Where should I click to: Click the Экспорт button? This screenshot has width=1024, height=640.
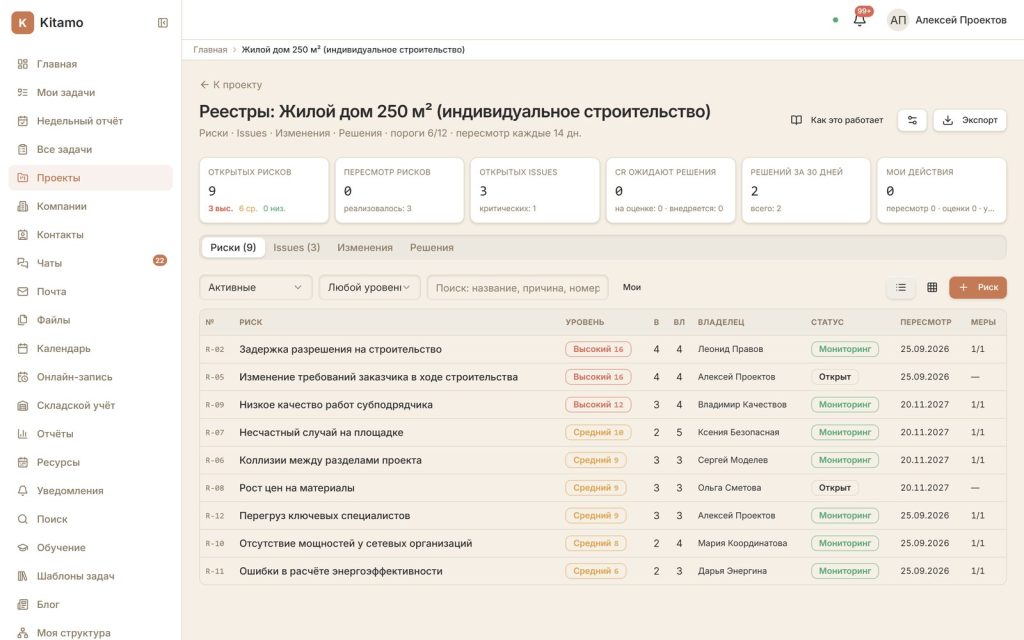click(970, 120)
